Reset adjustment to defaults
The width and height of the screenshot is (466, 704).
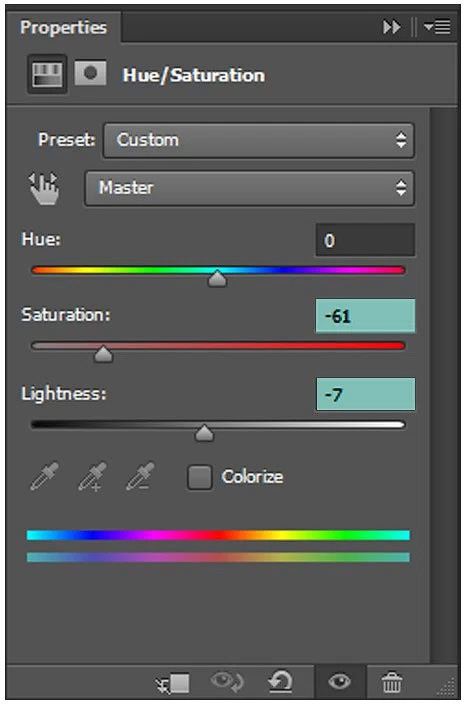point(280,682)
